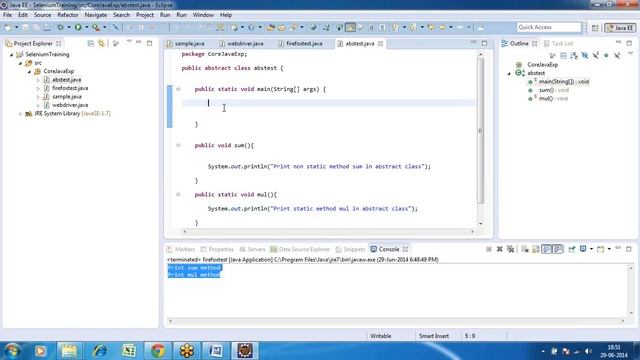Click the New file toolbar icon
Viewport: 640px width, 360px height.
point(8,27)
